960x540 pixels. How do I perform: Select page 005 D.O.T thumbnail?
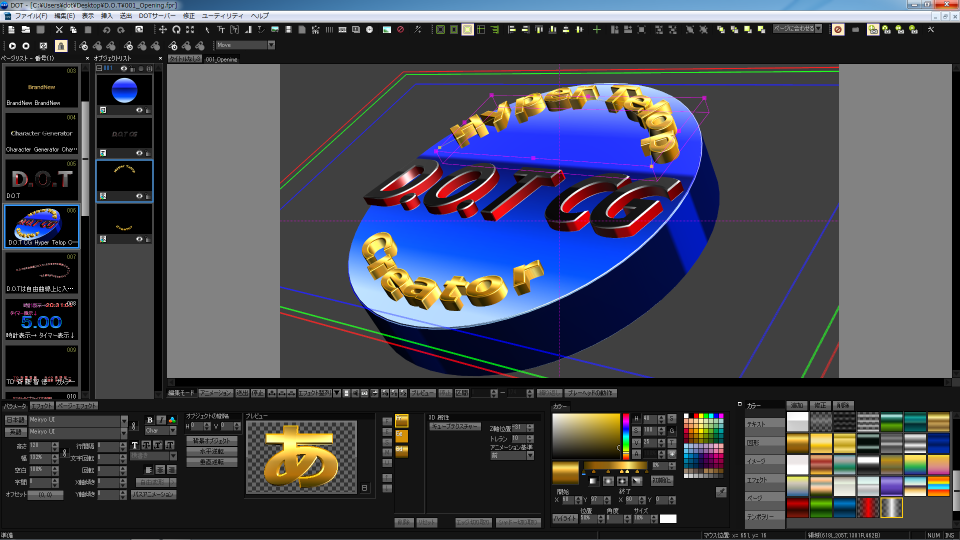click(x=42, y=181)
